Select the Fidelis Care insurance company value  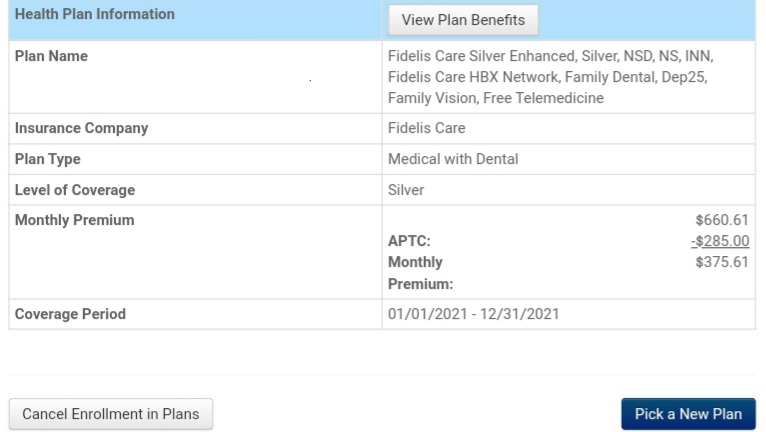(x=426, y=128)
